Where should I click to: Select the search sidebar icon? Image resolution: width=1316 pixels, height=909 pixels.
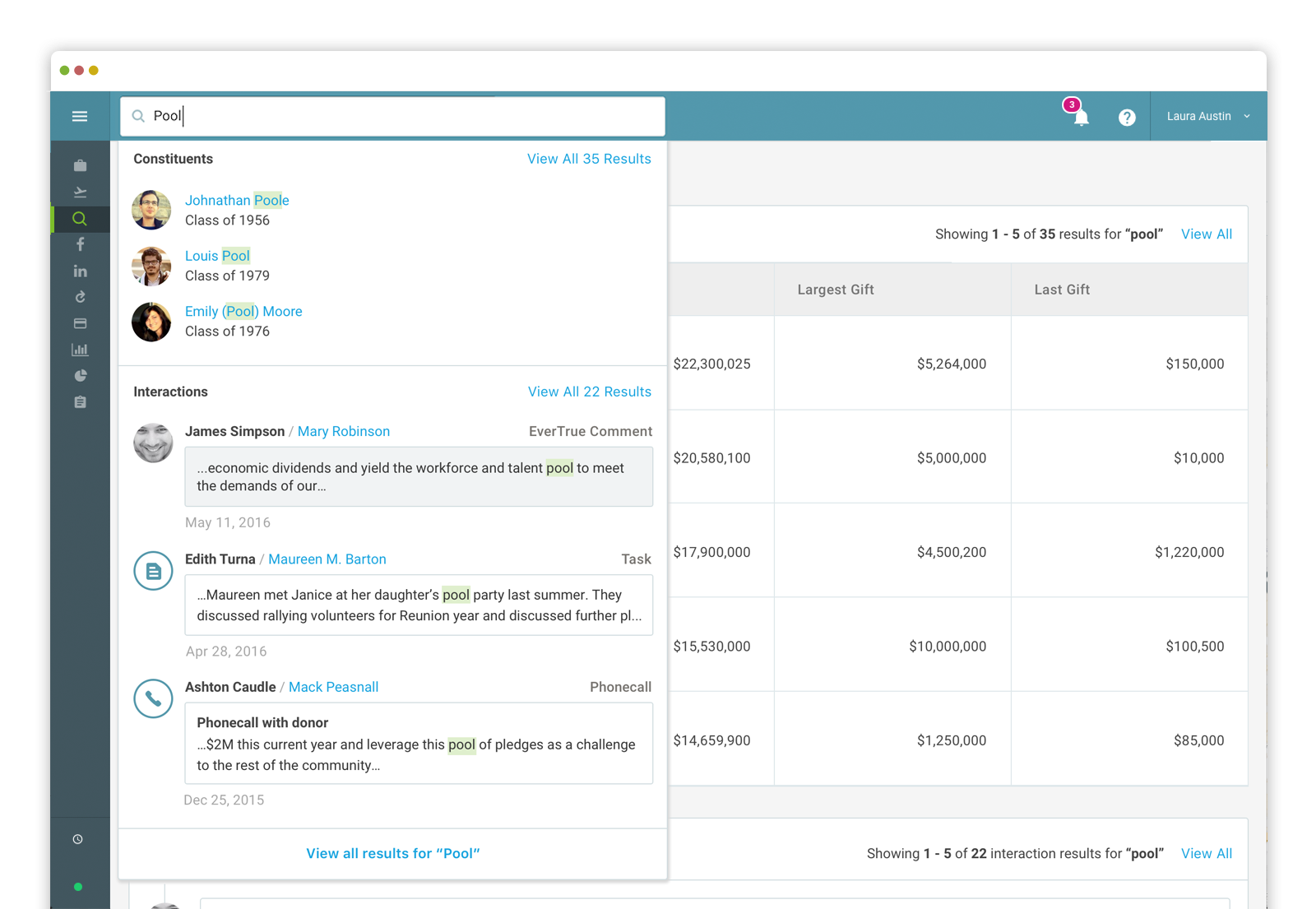(x=80, y=219)
